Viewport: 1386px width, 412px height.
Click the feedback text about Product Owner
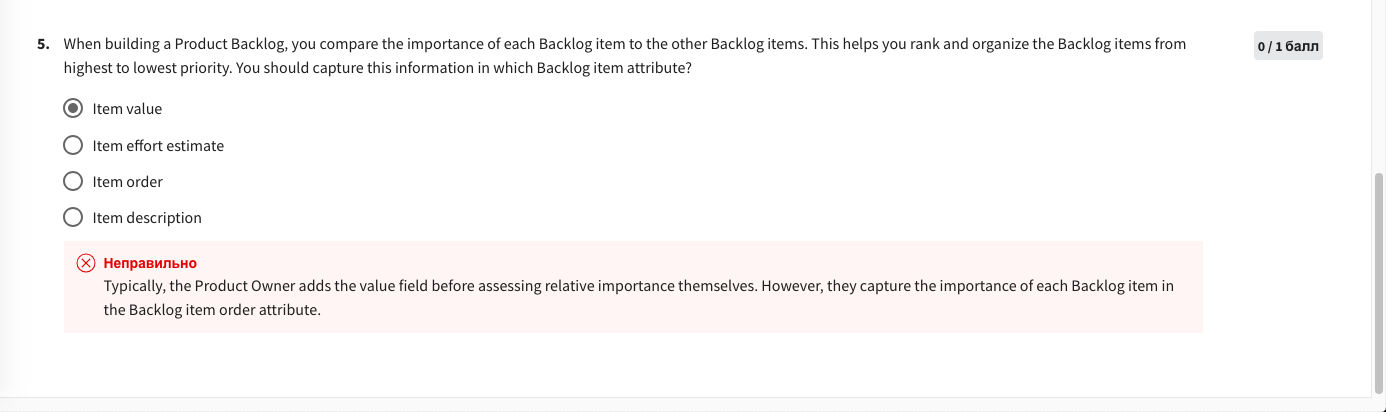coord(638,298)
